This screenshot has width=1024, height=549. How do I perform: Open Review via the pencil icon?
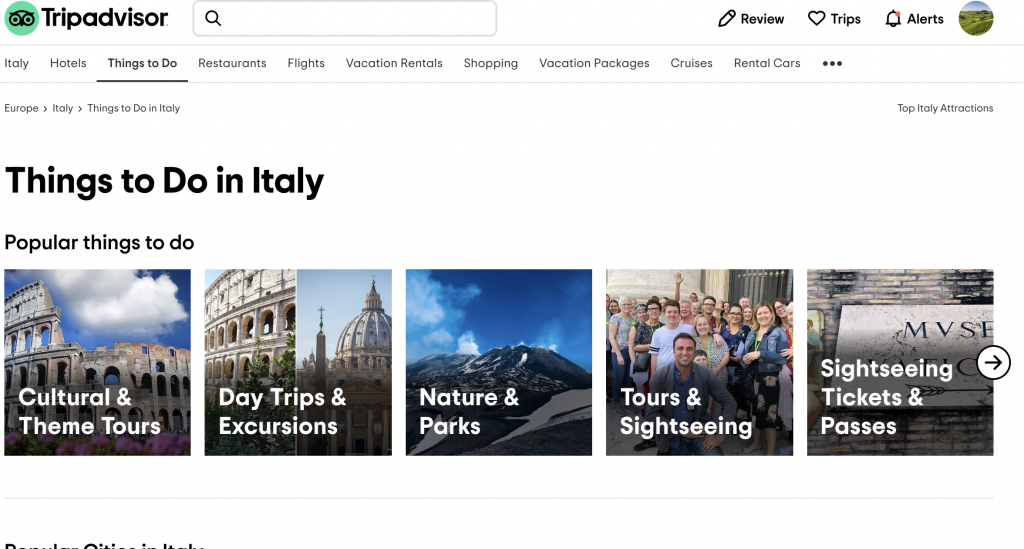coord(727,19)
